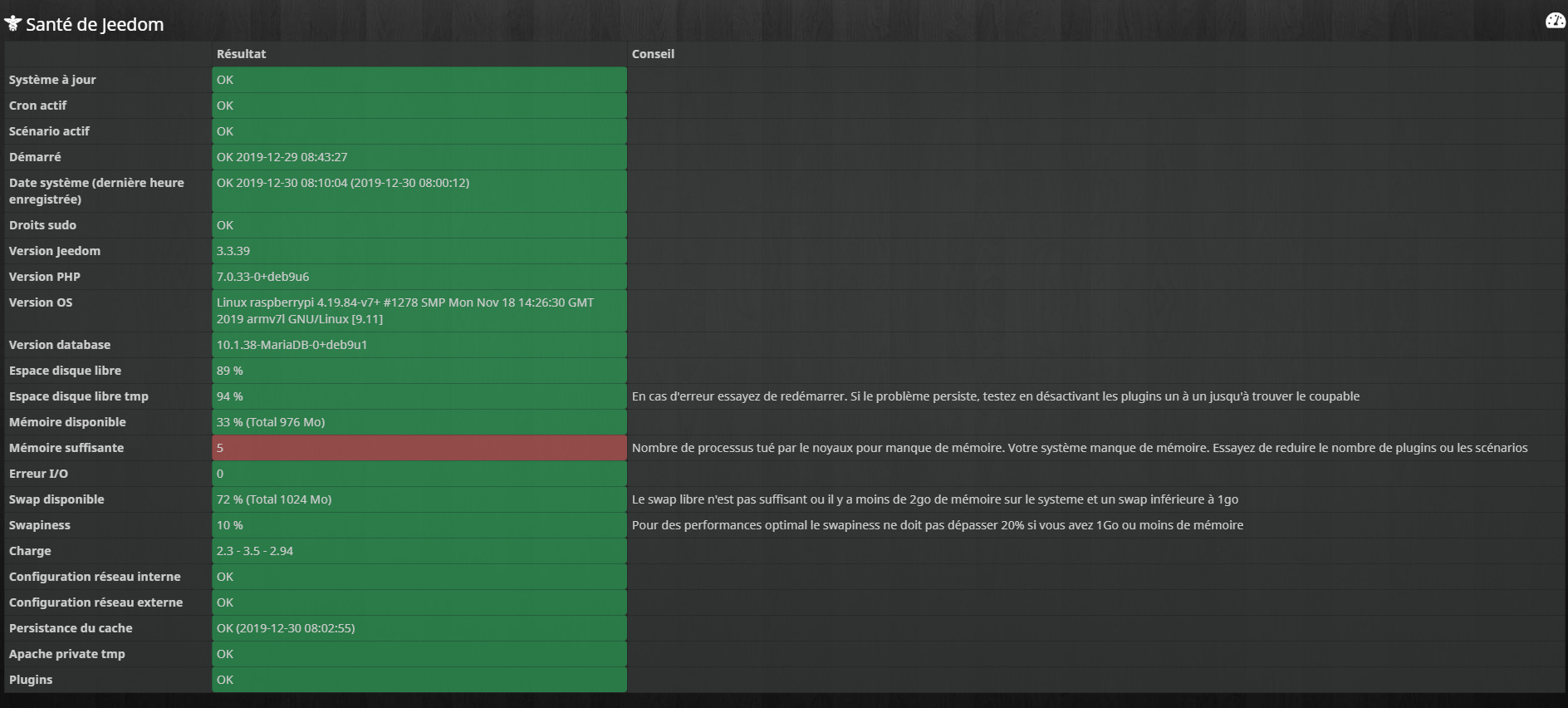Select the memory value '33 % (Total 976 Mo)'
The image size is (1568, 708).
point(271,422)
